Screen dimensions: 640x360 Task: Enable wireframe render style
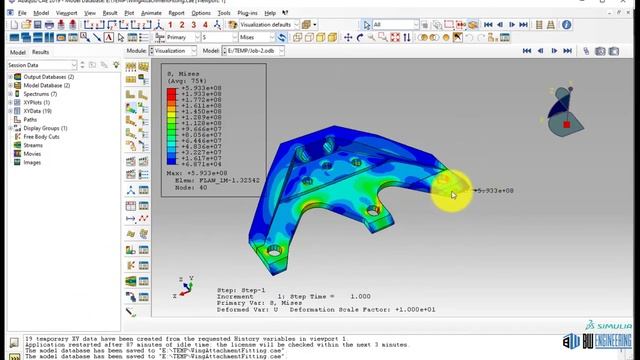298,38
